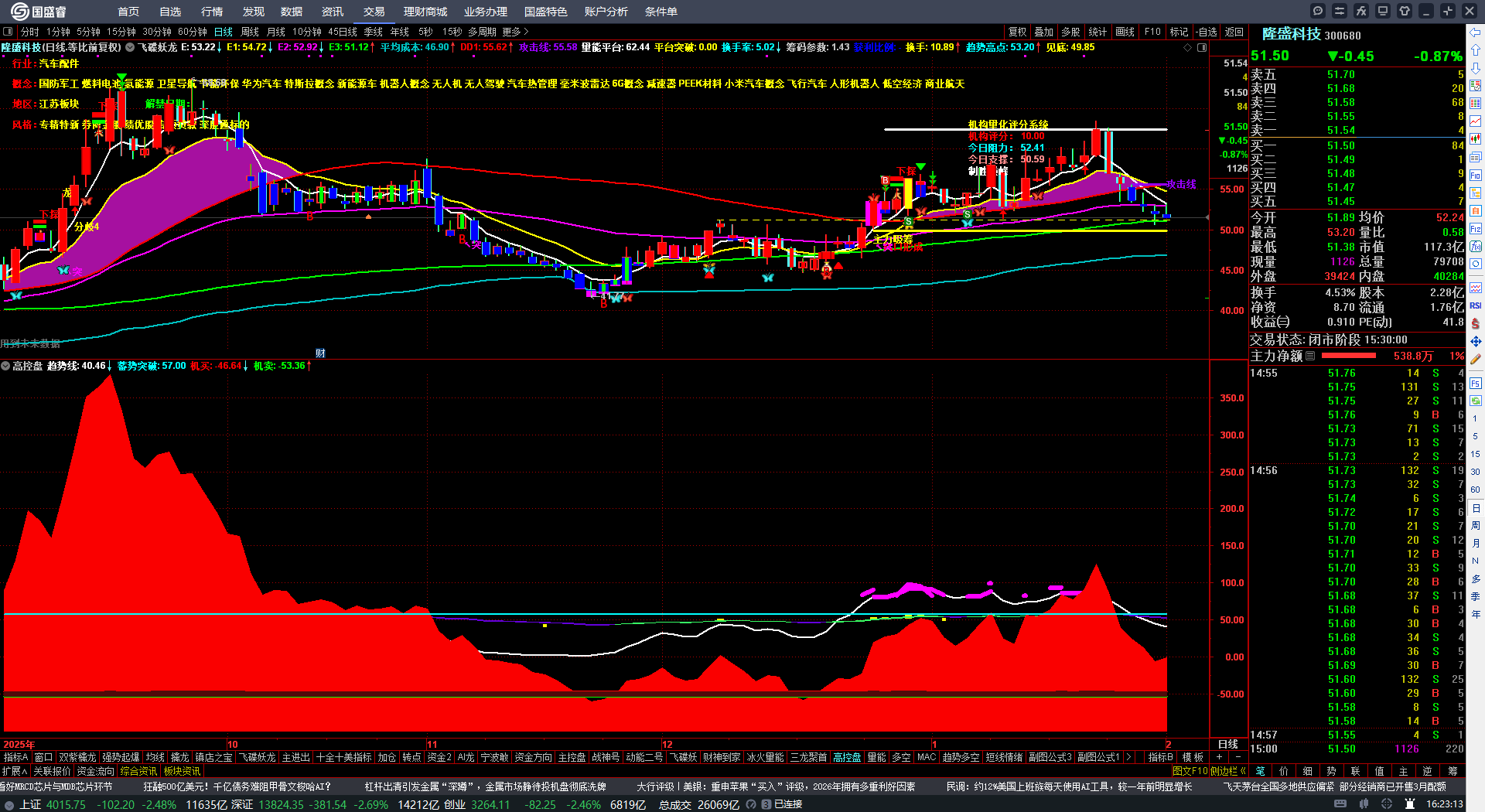
Task: Click the + button beside 模板
Action: (1220, 757)
